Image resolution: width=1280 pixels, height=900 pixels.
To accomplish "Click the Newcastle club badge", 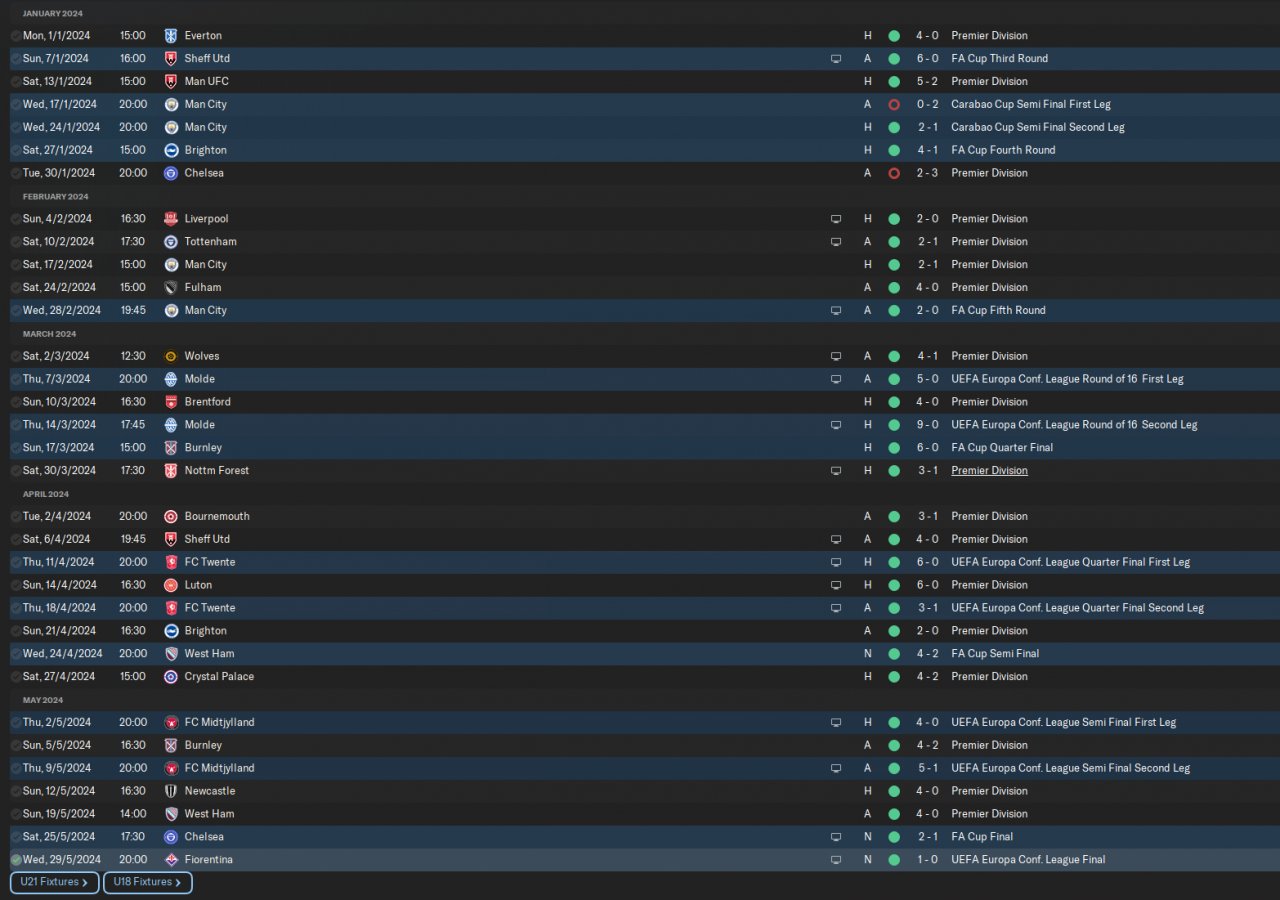I will click(x=171, y=791).
